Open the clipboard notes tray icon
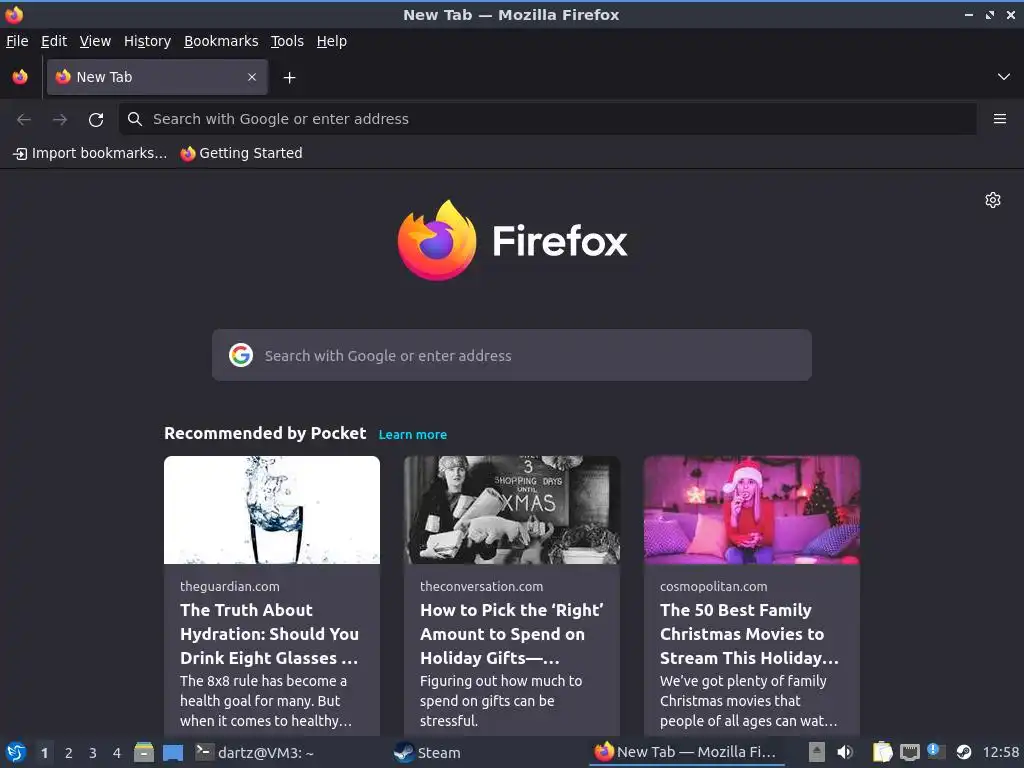Image resolution: width=1024 pixels, height=768 pixels. pos(882,753)
